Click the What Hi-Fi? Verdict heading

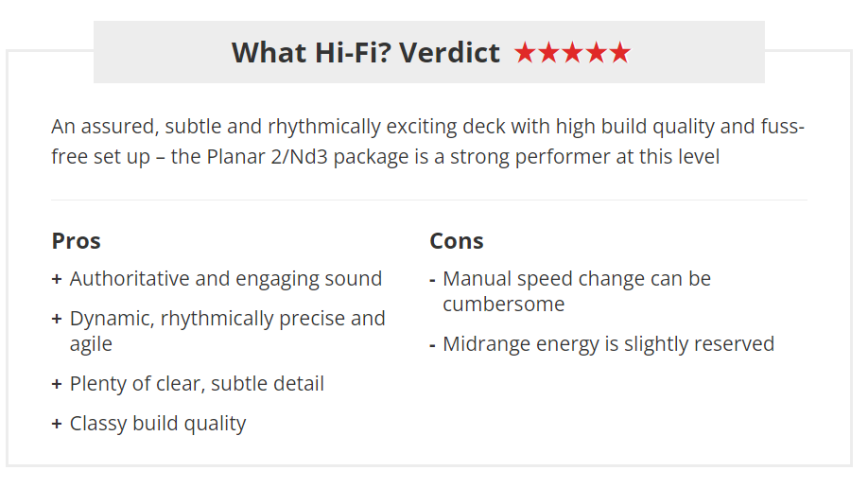click(365, 53)
